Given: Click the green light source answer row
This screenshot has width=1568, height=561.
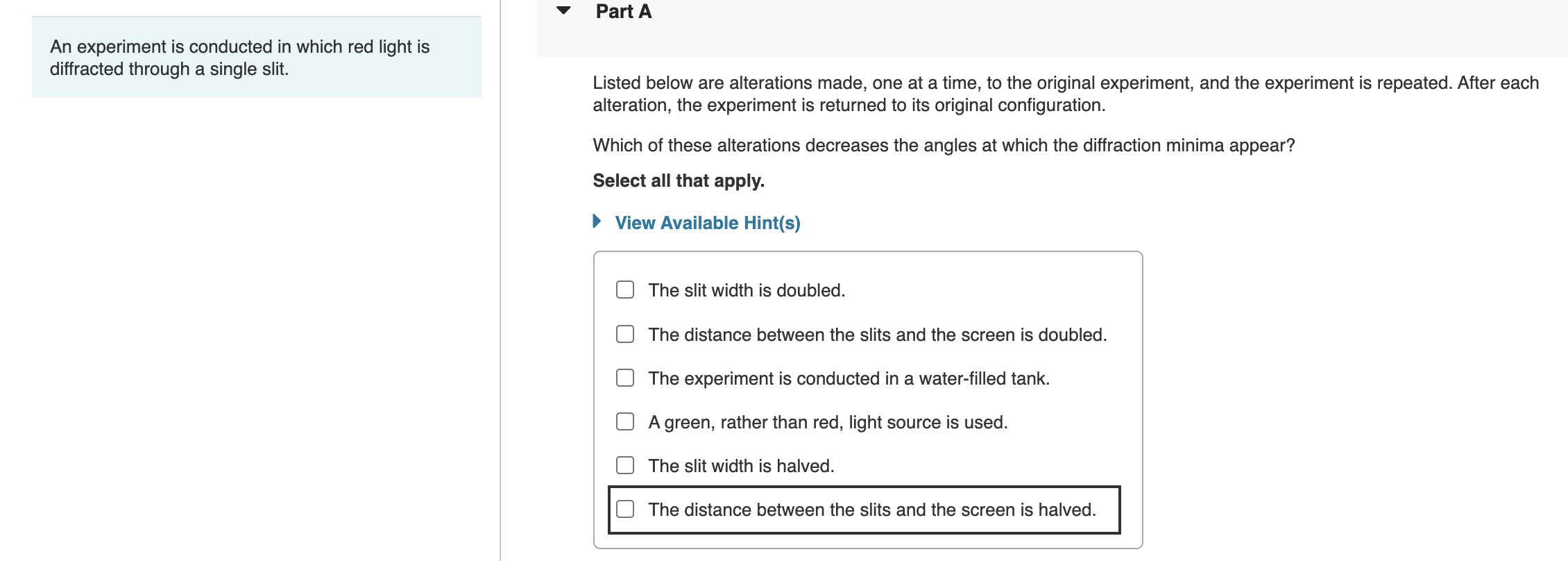Looking at the screenshot, I should [x=828, y=421].
